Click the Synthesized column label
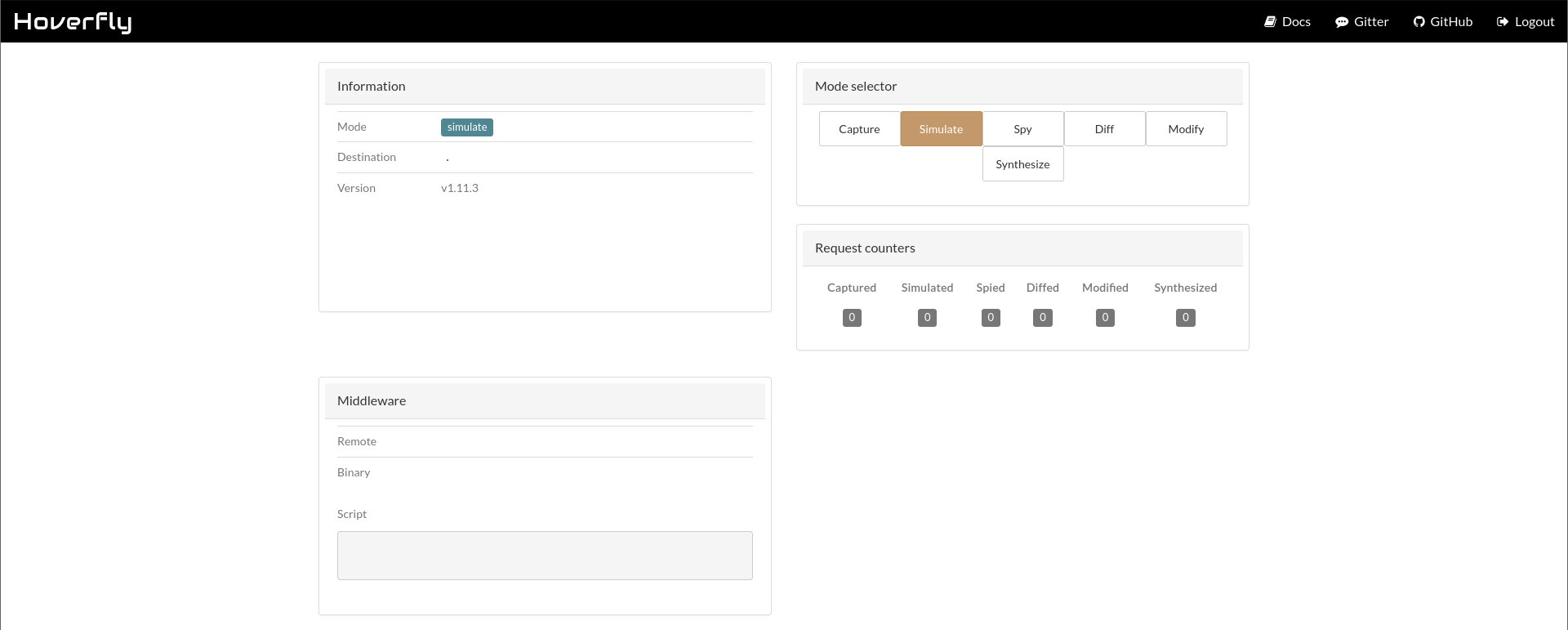 click(1186, 288)
